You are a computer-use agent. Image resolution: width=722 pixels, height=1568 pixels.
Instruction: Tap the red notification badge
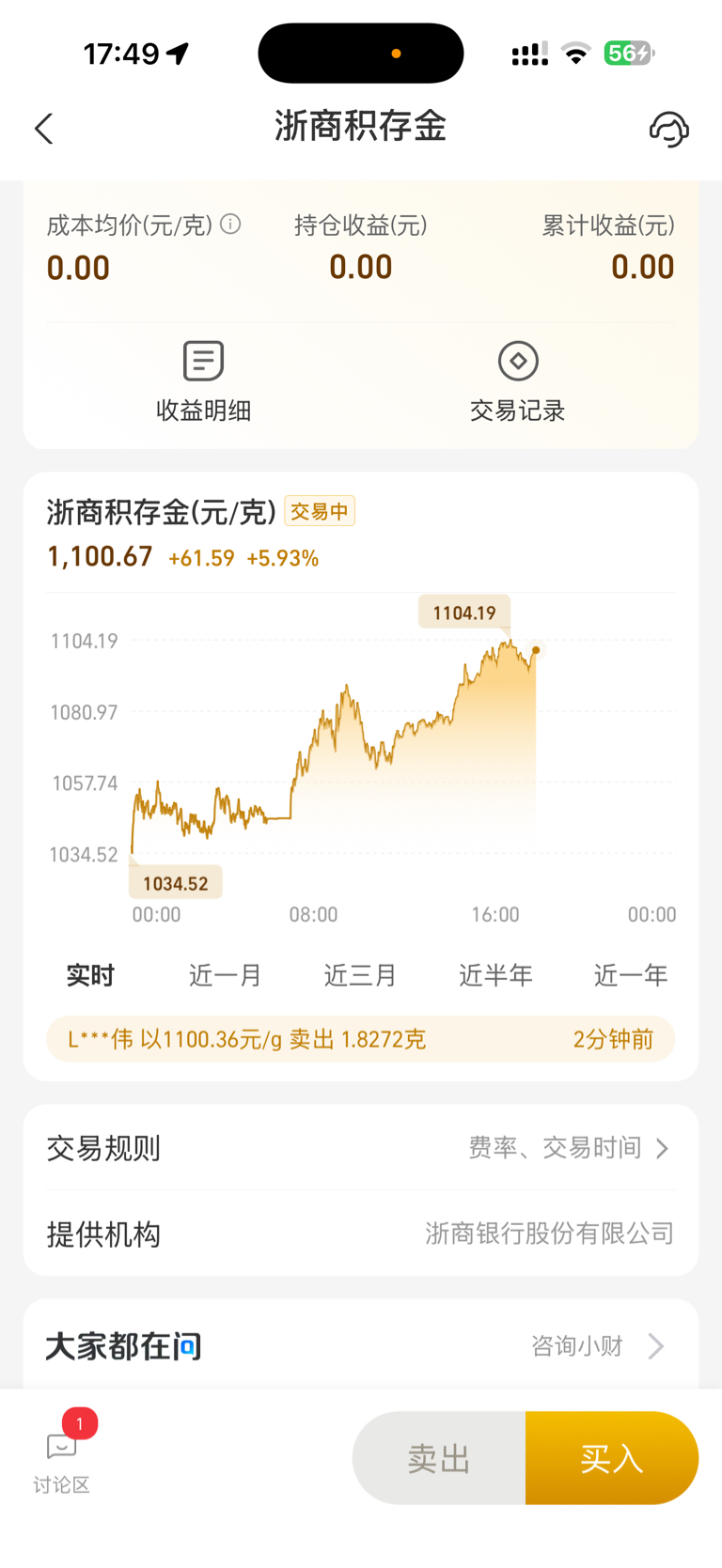[x=80, y=1424]
